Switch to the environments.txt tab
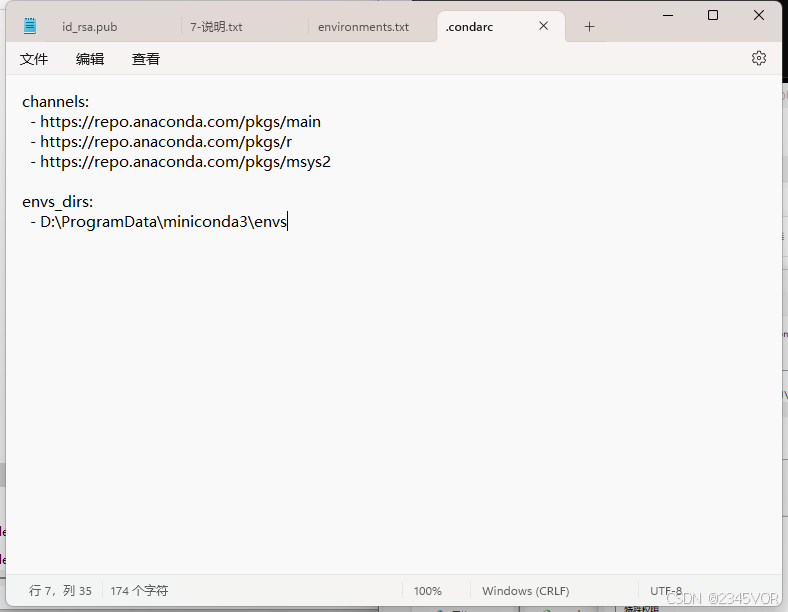This screenshot has width=788, height=612. coord(363,27)
